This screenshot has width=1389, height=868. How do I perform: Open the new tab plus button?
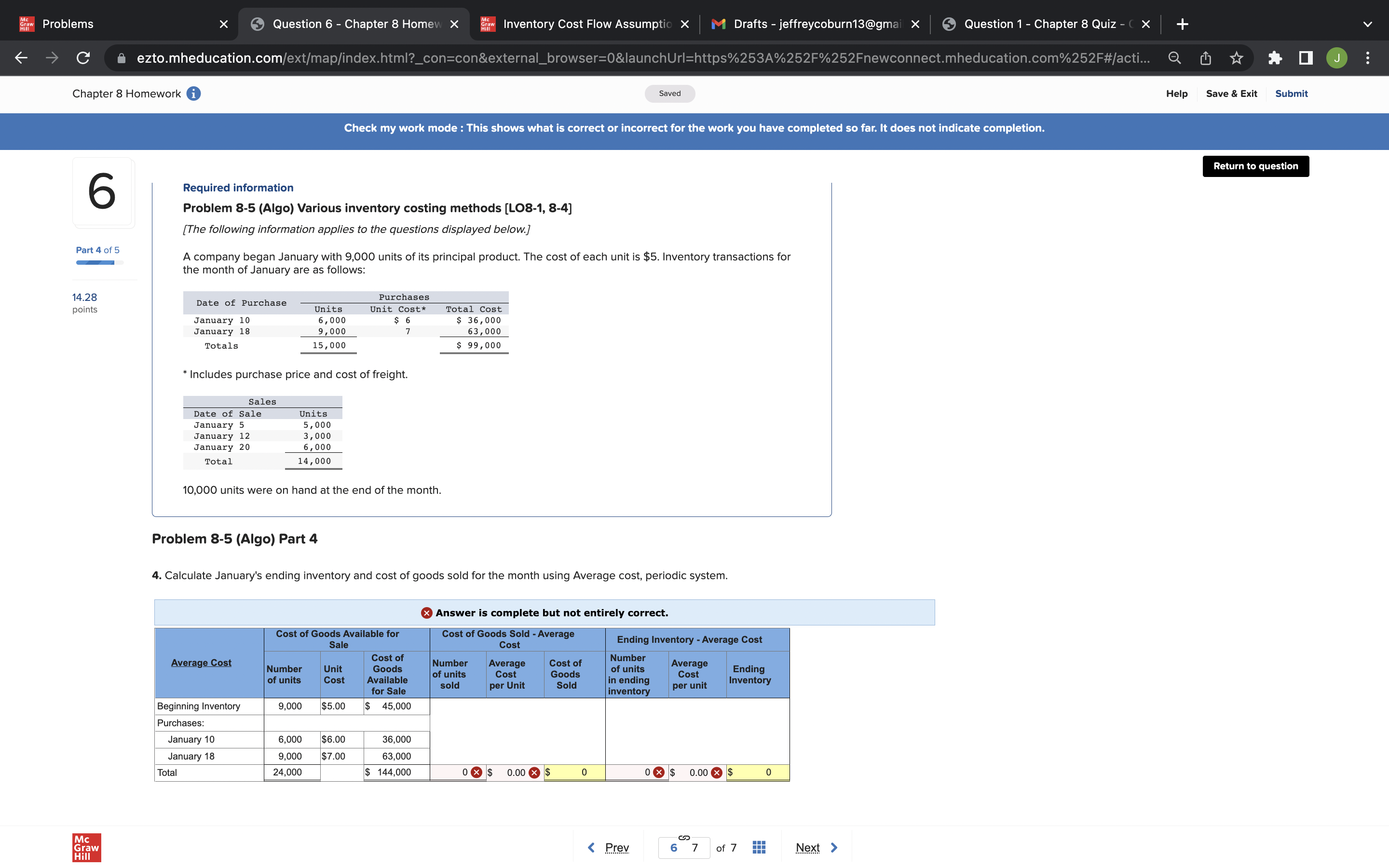click(1182, 24)
